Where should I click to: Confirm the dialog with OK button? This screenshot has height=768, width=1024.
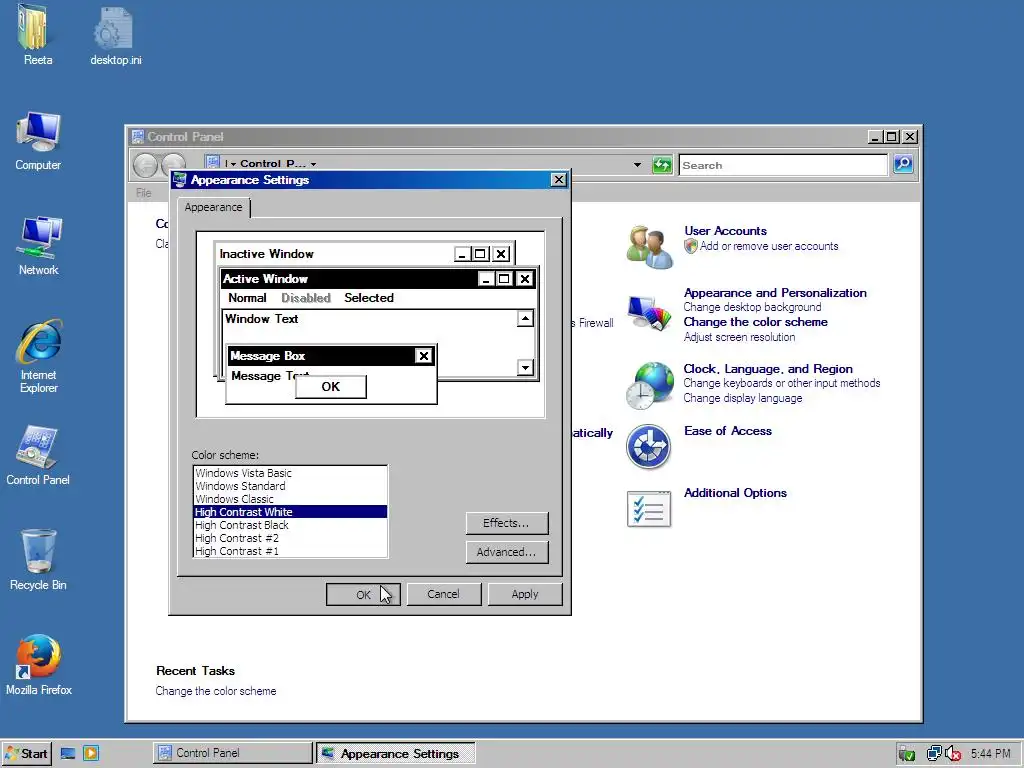(x=363, y=594)
